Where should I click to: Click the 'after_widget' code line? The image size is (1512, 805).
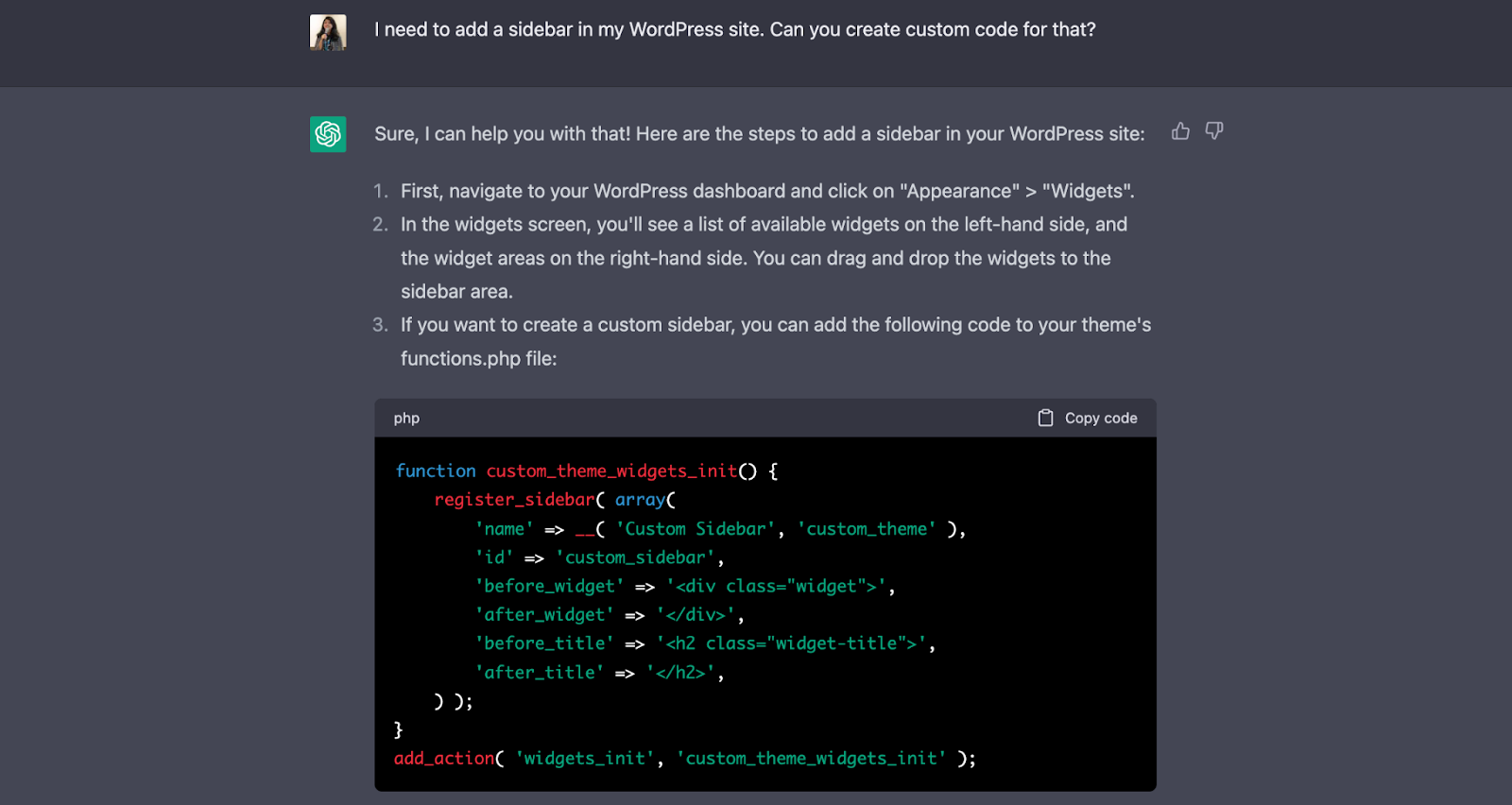pos(610,615)
